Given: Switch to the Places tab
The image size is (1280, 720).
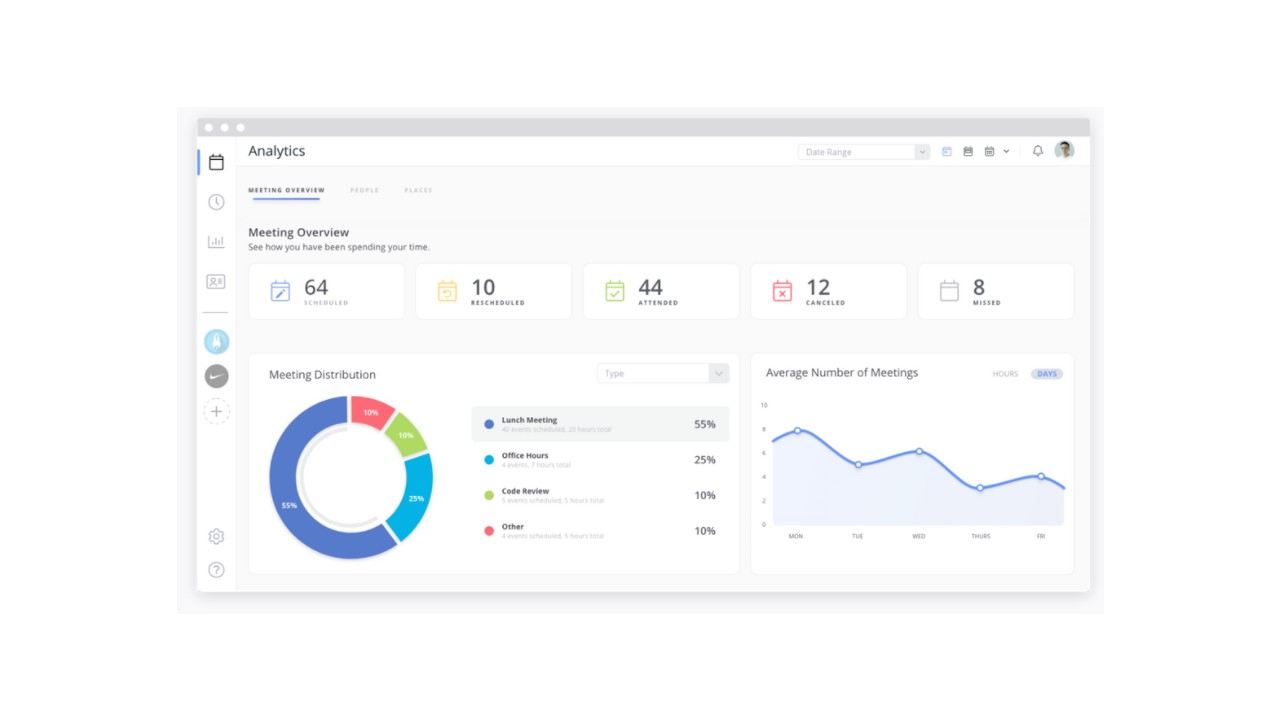Looking at the screenshot, I should (418, 190).
